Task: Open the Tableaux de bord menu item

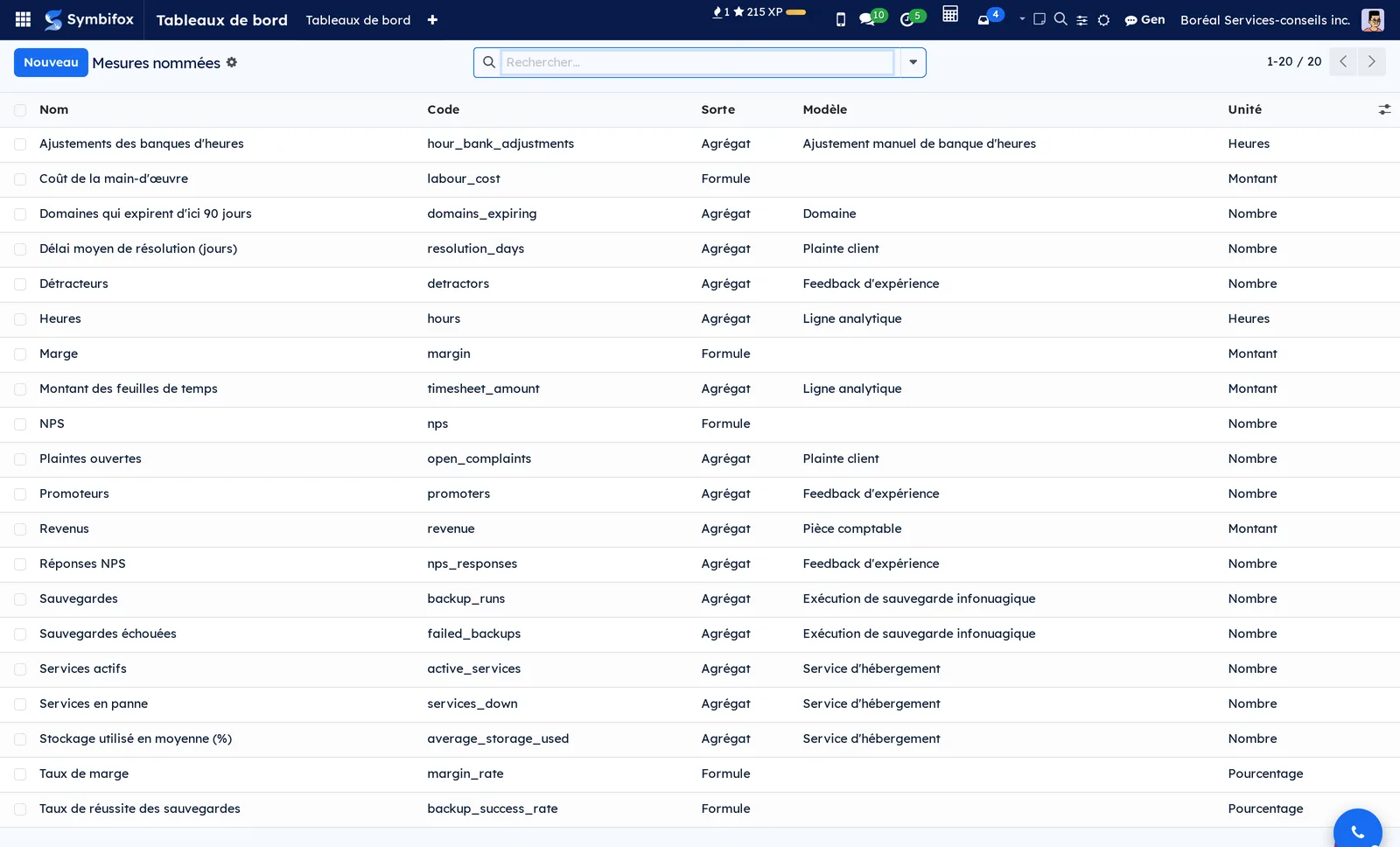Action: click(358, 20)
